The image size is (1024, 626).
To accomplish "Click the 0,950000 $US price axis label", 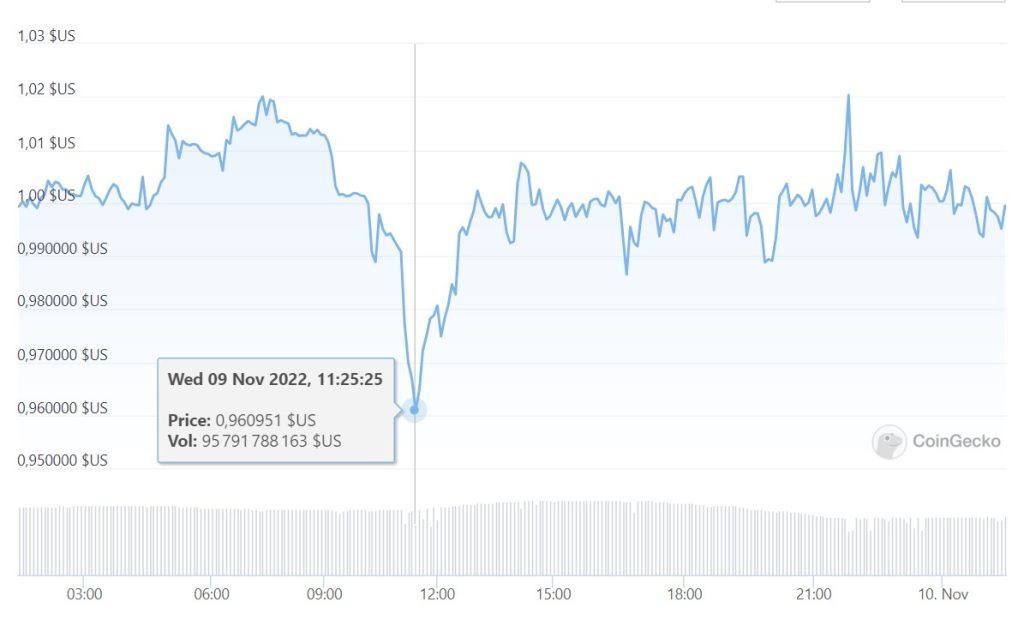I will pos(62,461).
